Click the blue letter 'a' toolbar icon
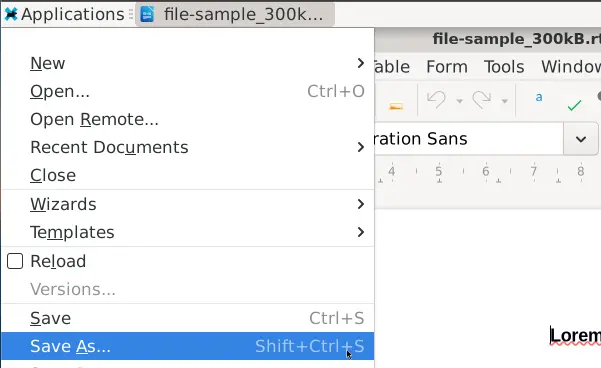The image size is (601, 368). [x=539, y=97]
